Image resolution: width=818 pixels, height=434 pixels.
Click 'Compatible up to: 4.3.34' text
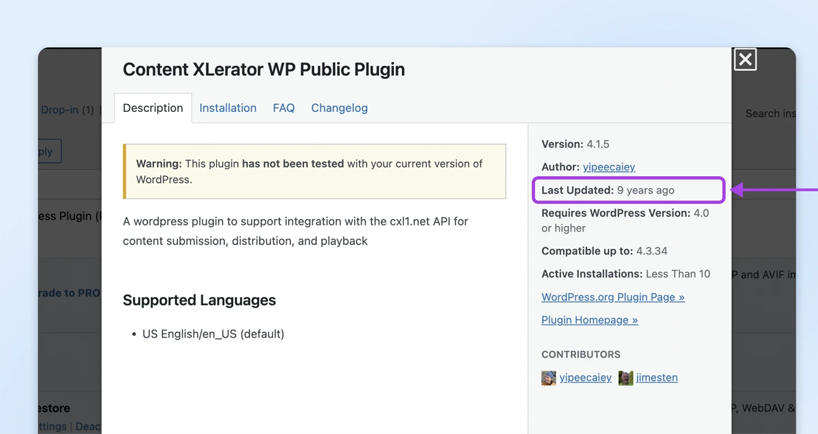coord(604,251)
